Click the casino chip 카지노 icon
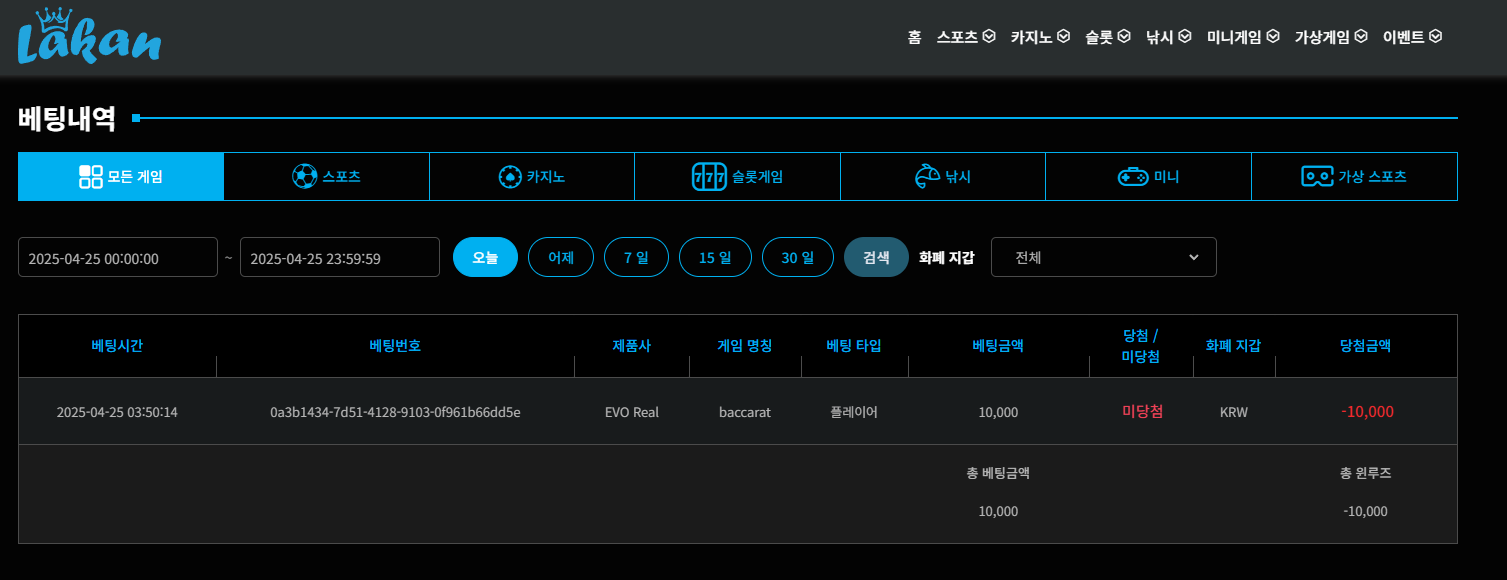The height and width of the screenshot is (580, 1507). [510, 177]
